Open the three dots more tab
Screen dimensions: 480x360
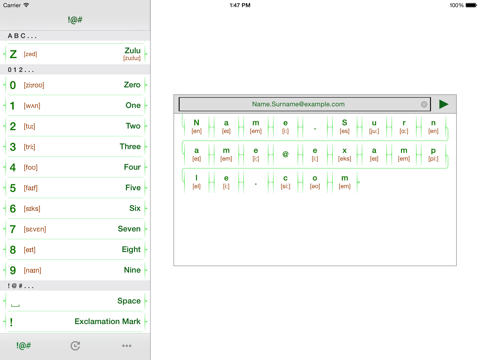pos(127,346)
